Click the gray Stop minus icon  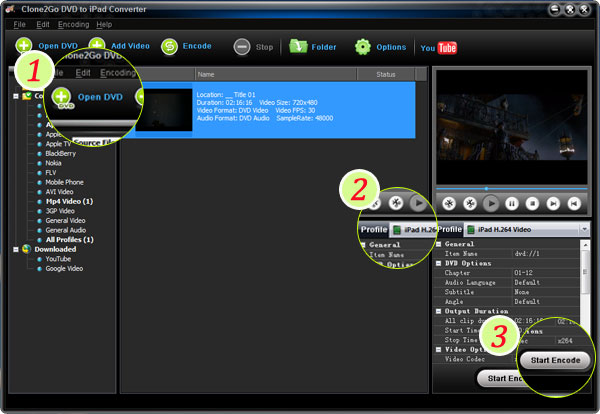point(242,47)
